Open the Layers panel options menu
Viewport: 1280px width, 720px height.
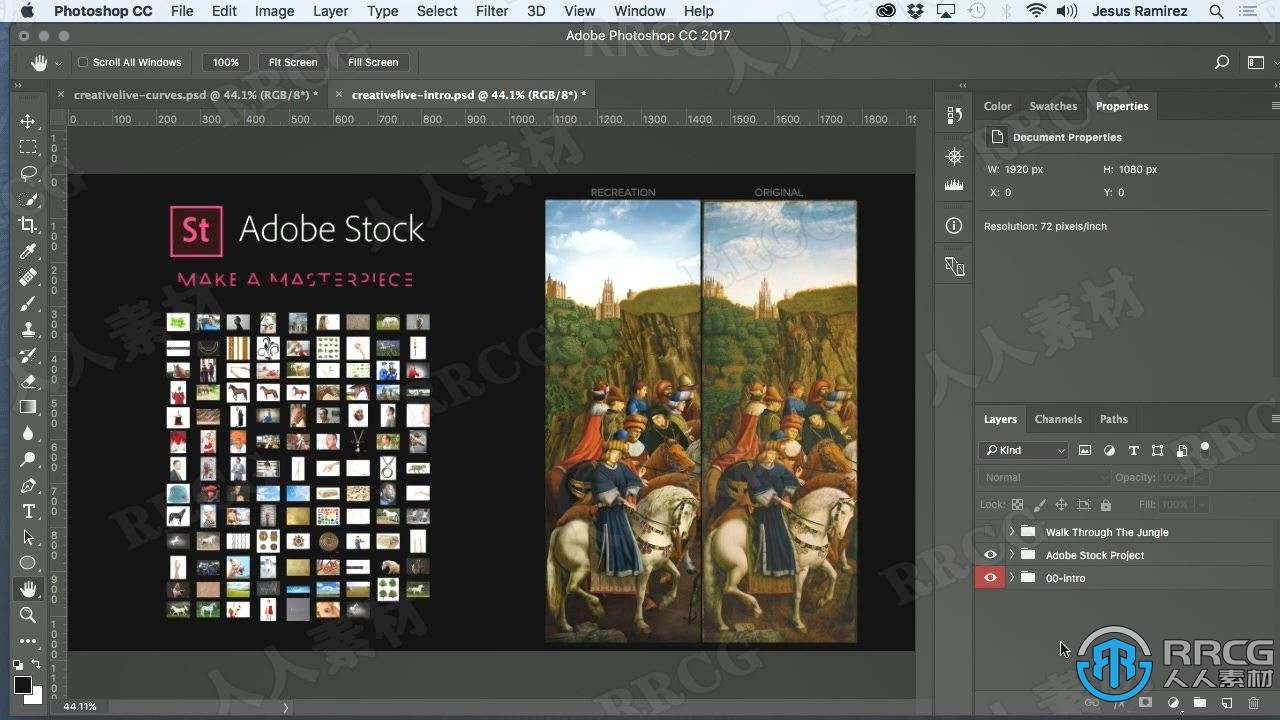(1274, 419)
